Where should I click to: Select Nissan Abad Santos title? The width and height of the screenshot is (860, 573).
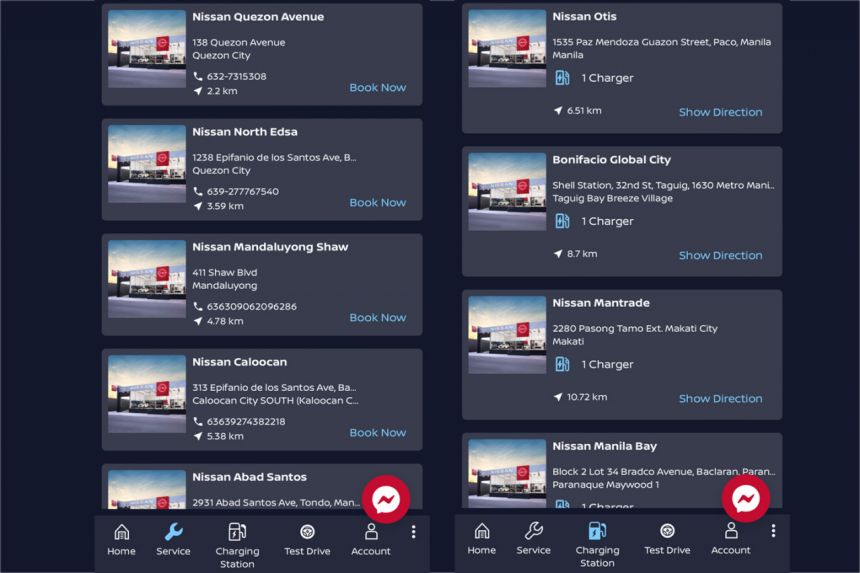(x=249, y=477)
